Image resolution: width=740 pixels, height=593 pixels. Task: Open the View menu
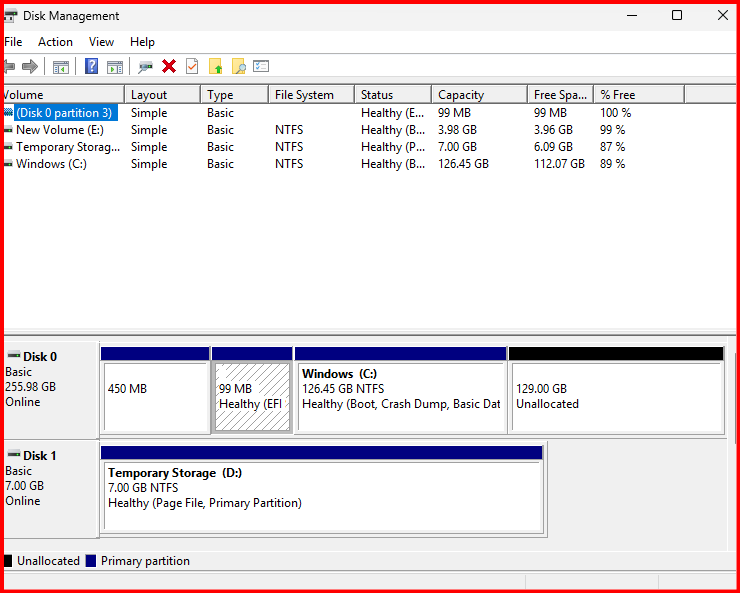pos(101,42)
